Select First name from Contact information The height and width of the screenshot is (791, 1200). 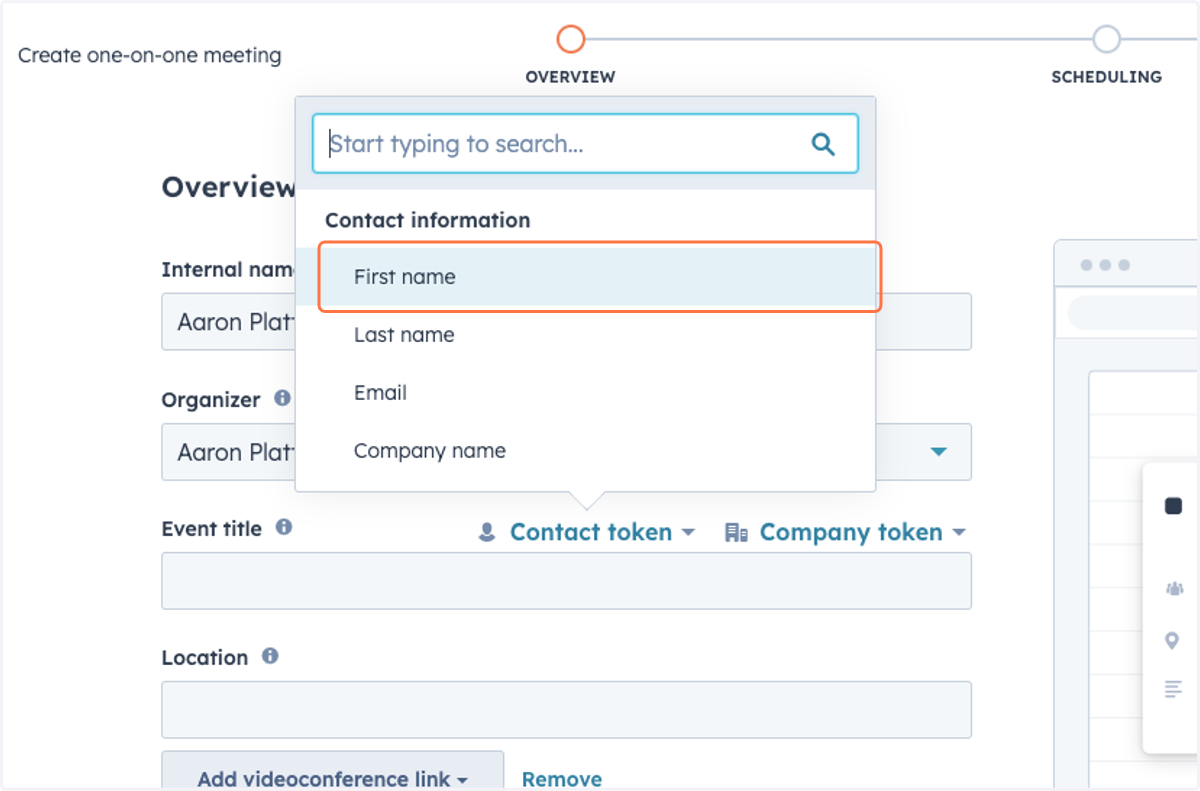[x=600, y=277]
